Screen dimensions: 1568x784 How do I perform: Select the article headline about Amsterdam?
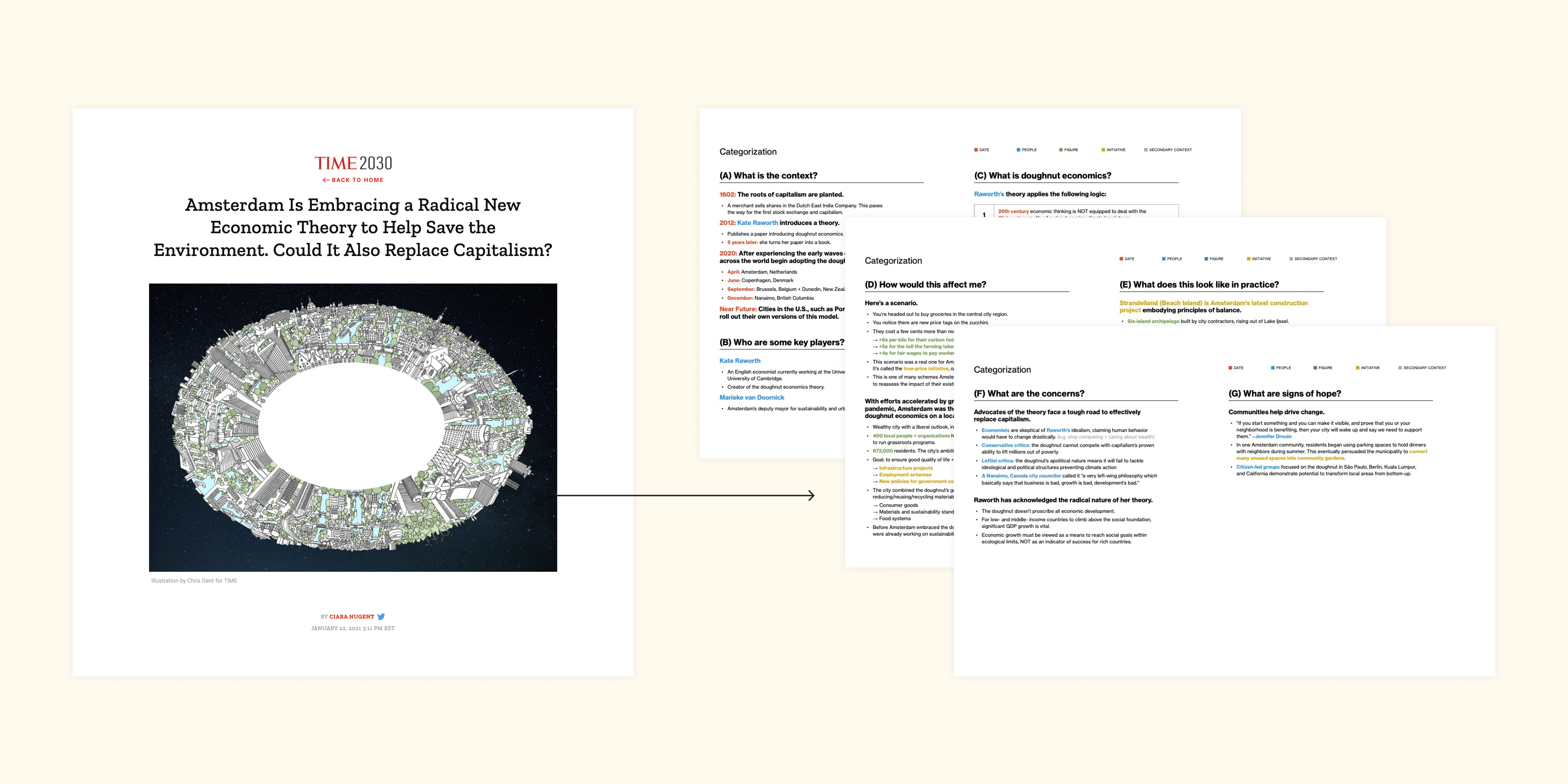(x=353, y=227)
